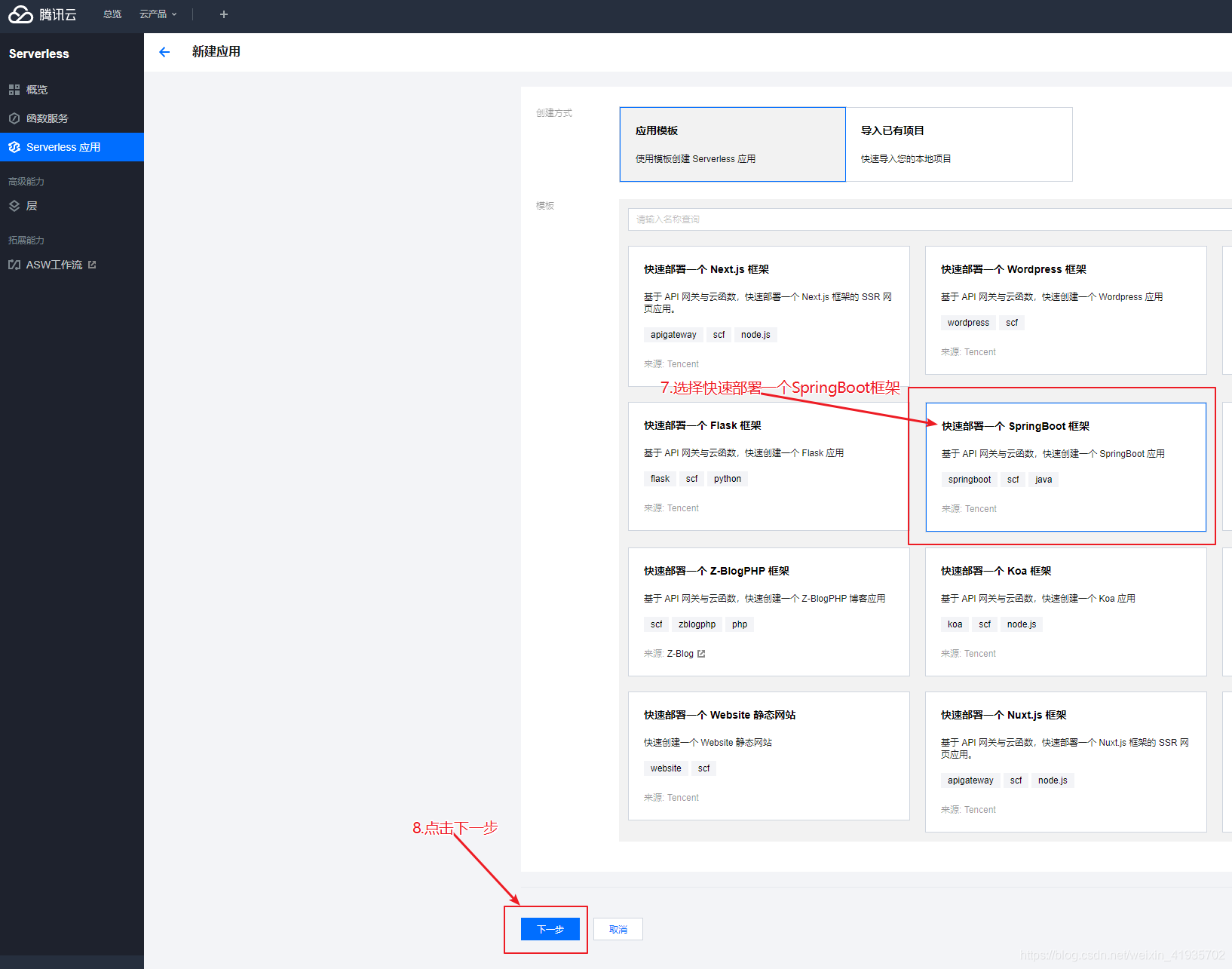1232x969 pixels.
Task: Click the Tencent Cloud logo icon
Action: click(20, 14)
